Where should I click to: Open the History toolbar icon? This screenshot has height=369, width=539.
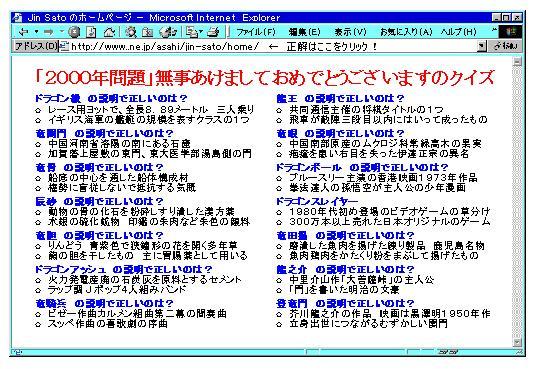pyautogui.click(x=168, y=32)
